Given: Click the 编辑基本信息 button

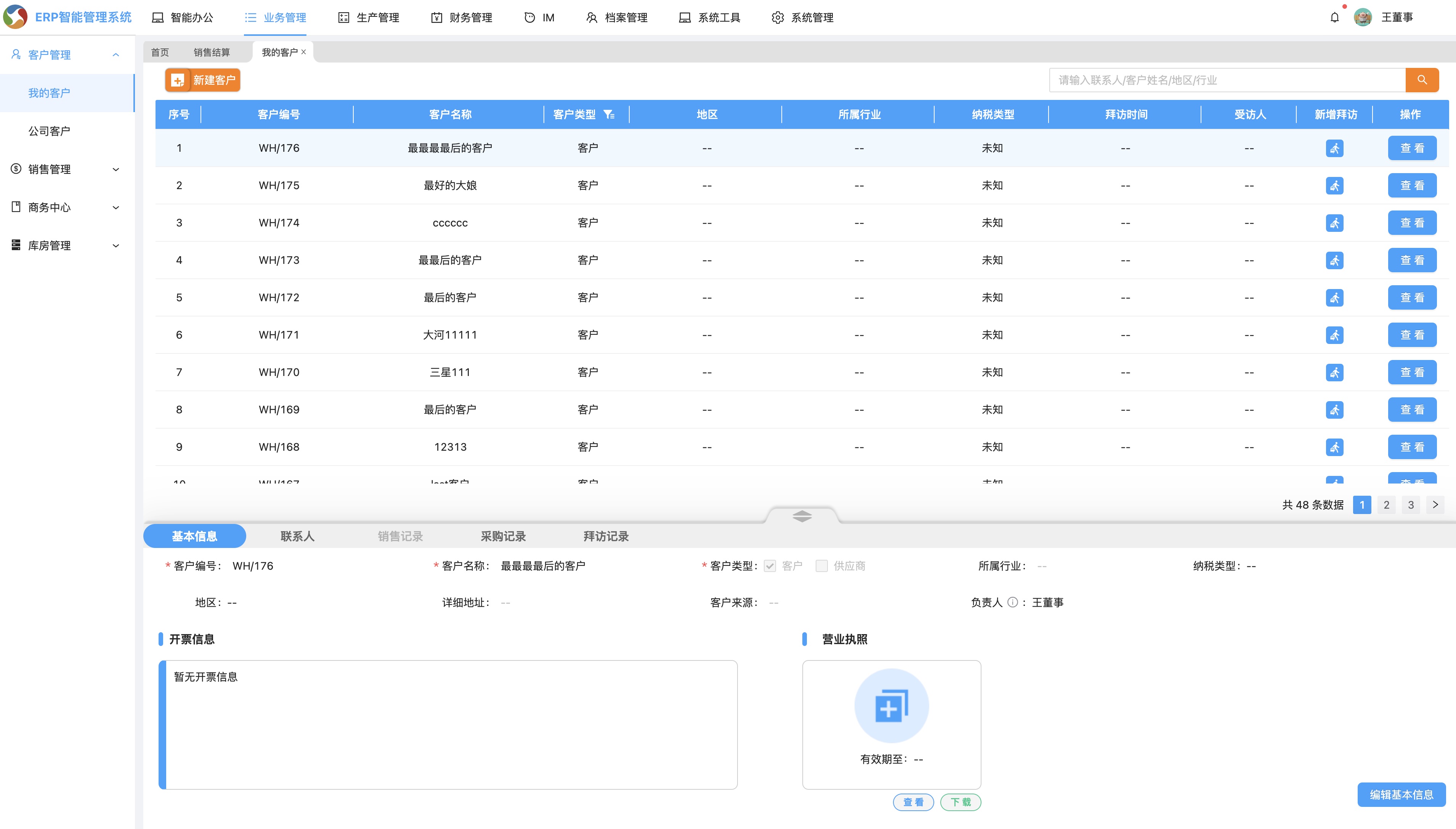Looking at the screenshot, I should click(1401, 794).
